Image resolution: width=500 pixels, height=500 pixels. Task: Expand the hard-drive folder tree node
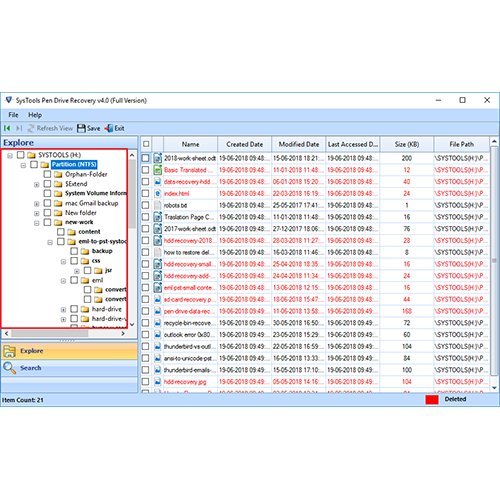point(63,310)
